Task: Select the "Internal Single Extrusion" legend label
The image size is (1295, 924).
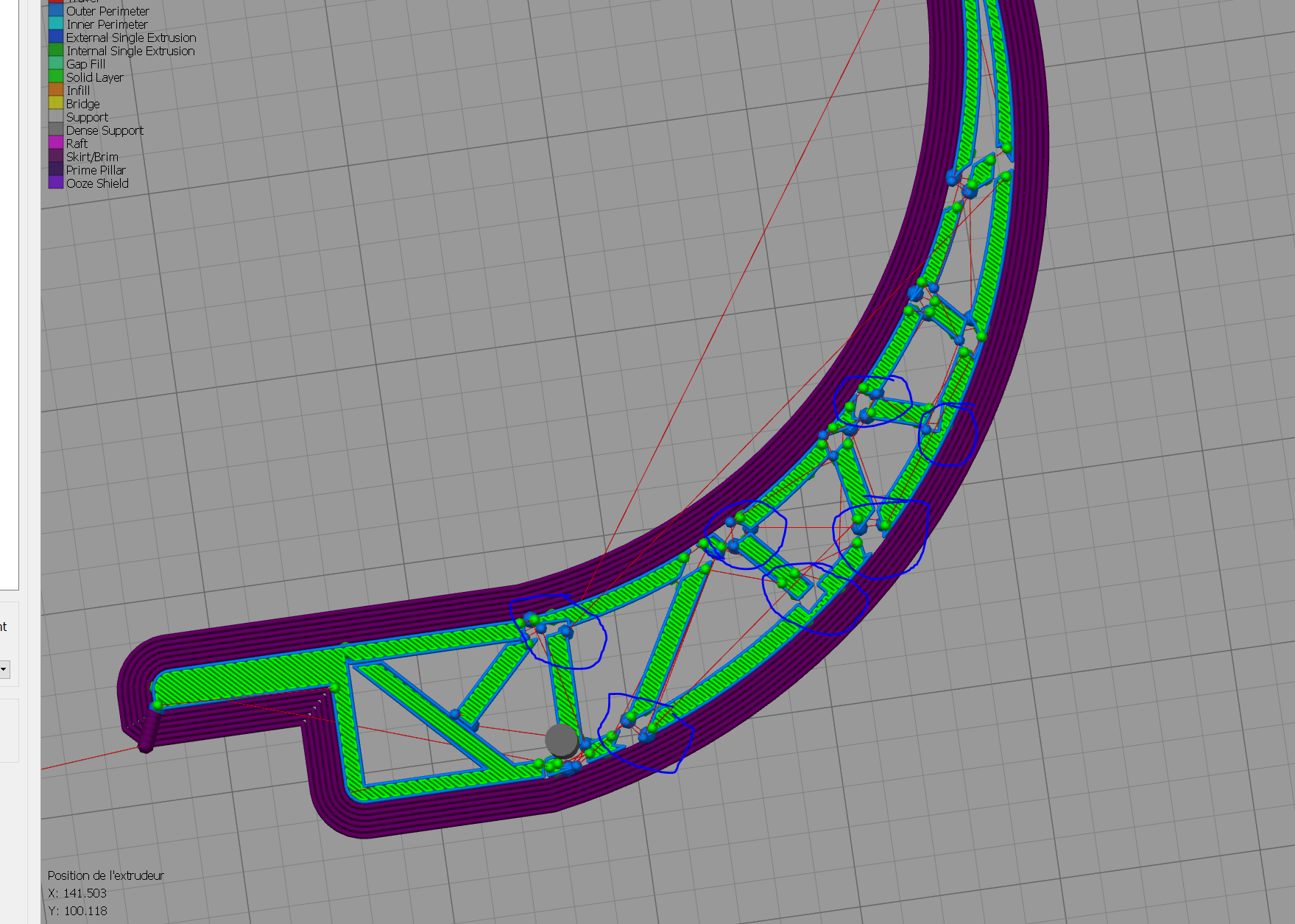Action: point(130,51)
